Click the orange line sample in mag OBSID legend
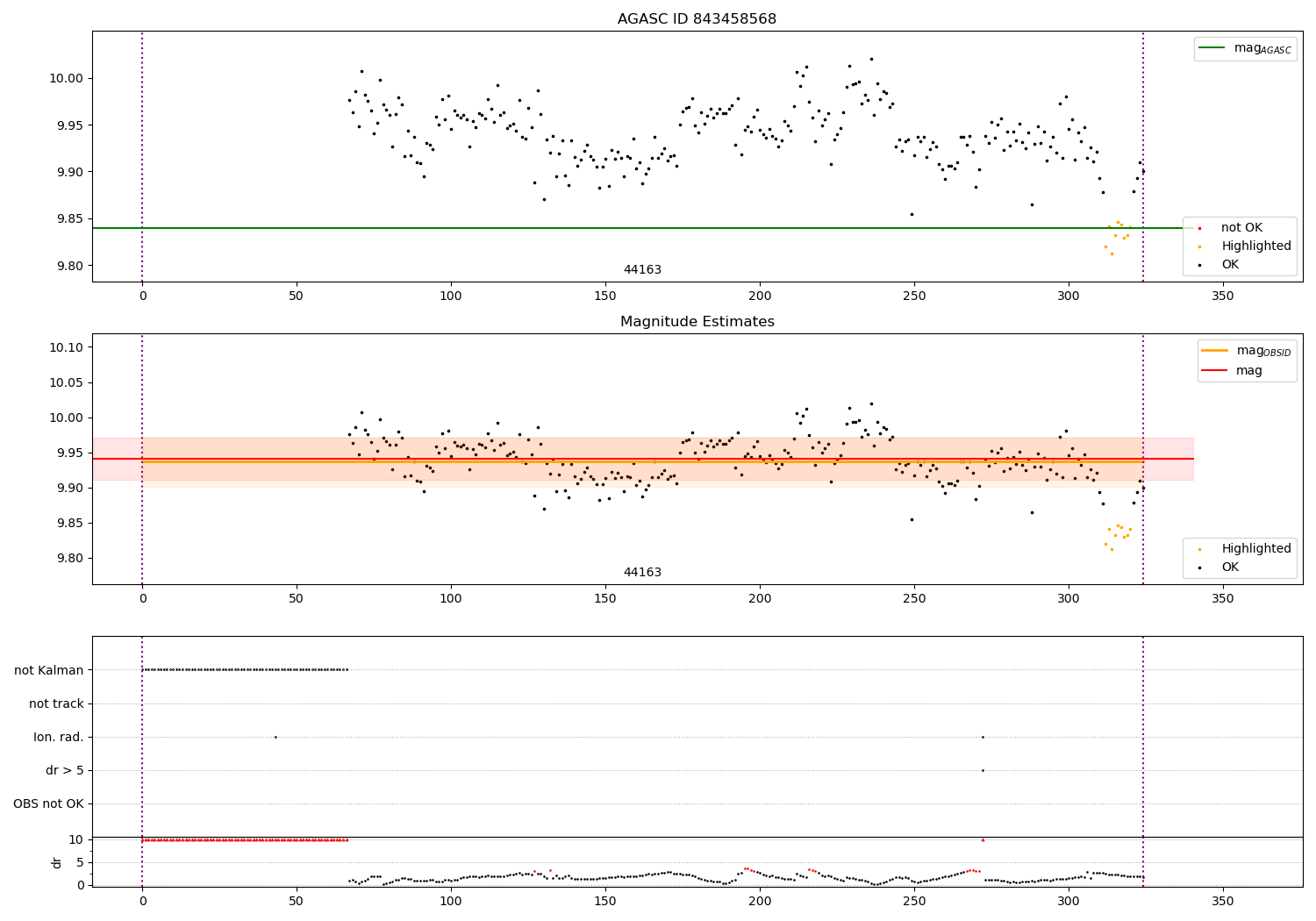Image resolution: width=1316 pixels, height=921 pixels. 1215,351
